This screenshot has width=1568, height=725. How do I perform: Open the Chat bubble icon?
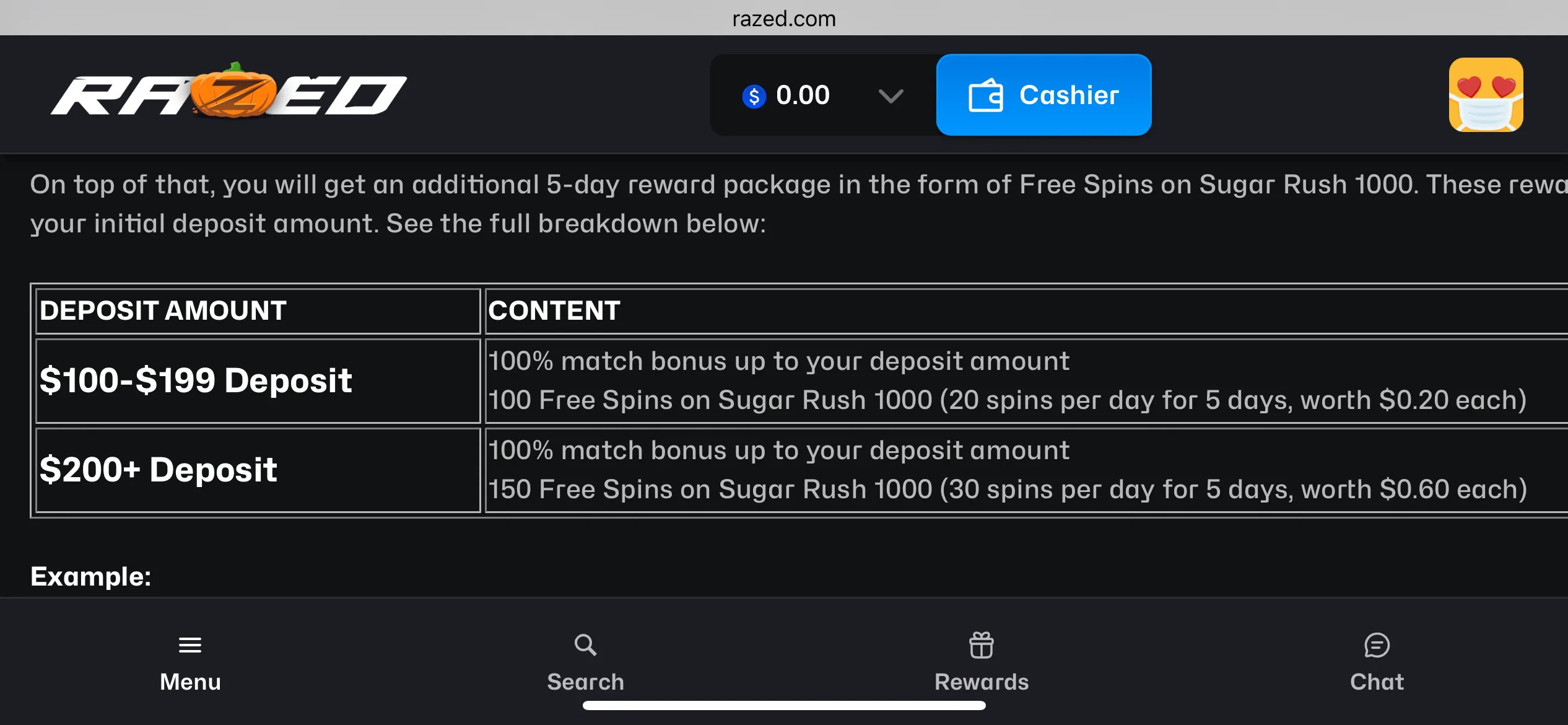click(1377, 645)
